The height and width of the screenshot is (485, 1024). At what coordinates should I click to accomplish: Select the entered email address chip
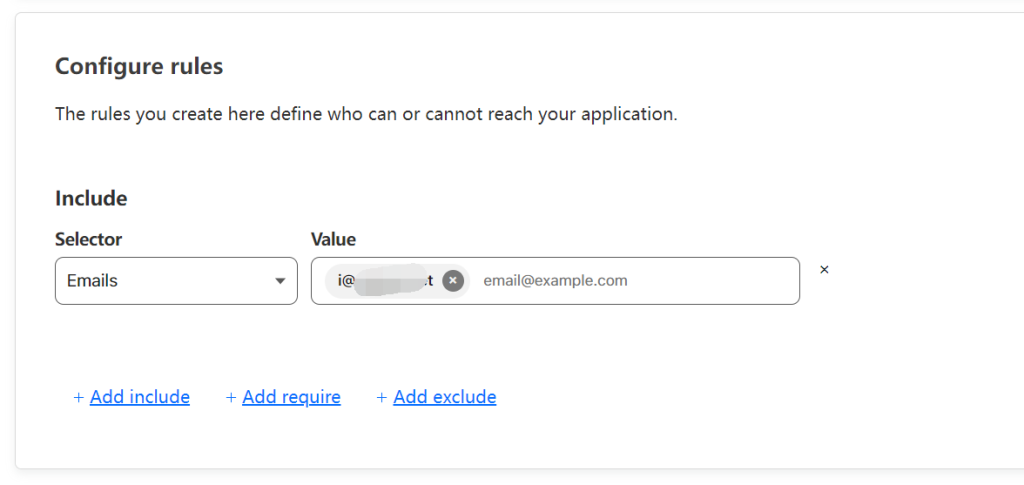(x=385, y=281)
